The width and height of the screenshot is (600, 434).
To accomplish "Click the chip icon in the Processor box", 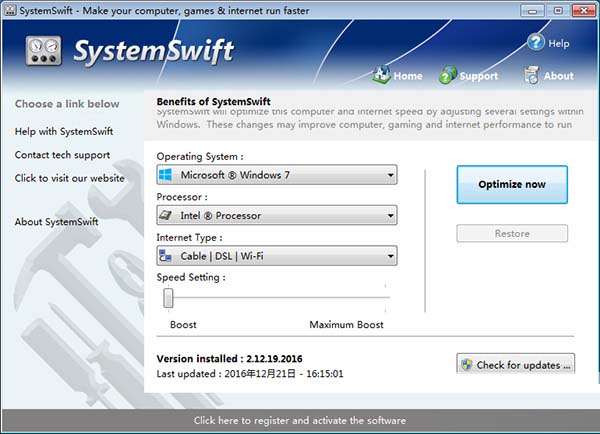I will [165, 215].
